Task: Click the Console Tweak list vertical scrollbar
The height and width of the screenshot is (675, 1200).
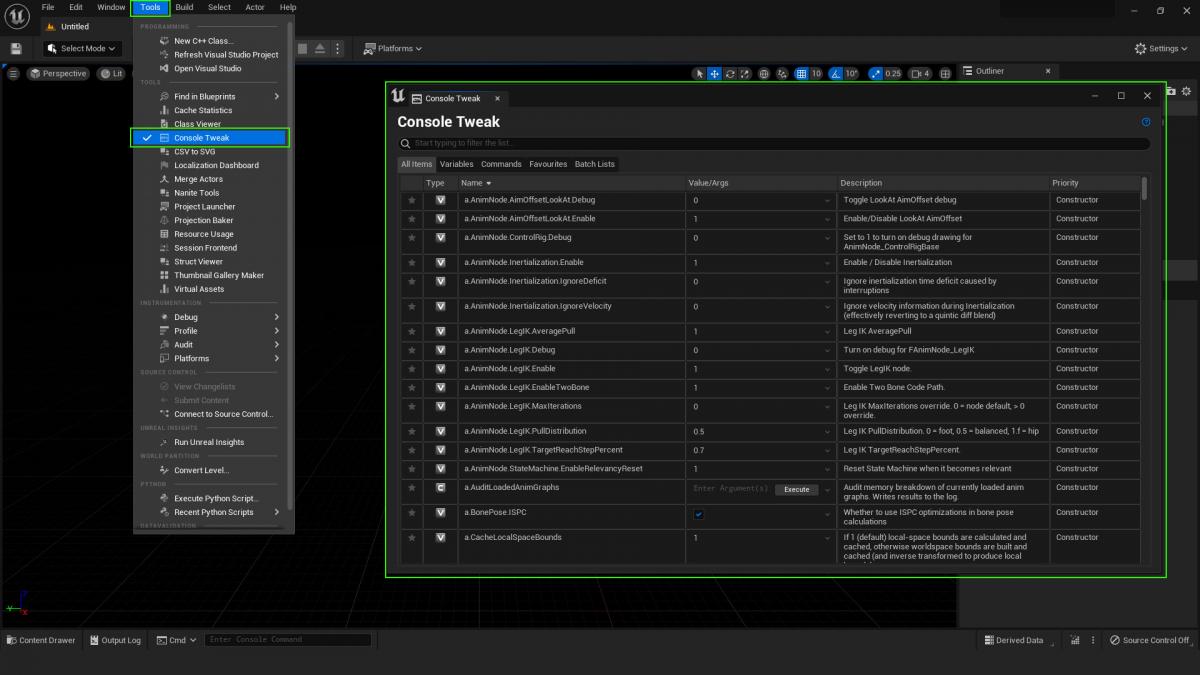Action: [1144, 188]
